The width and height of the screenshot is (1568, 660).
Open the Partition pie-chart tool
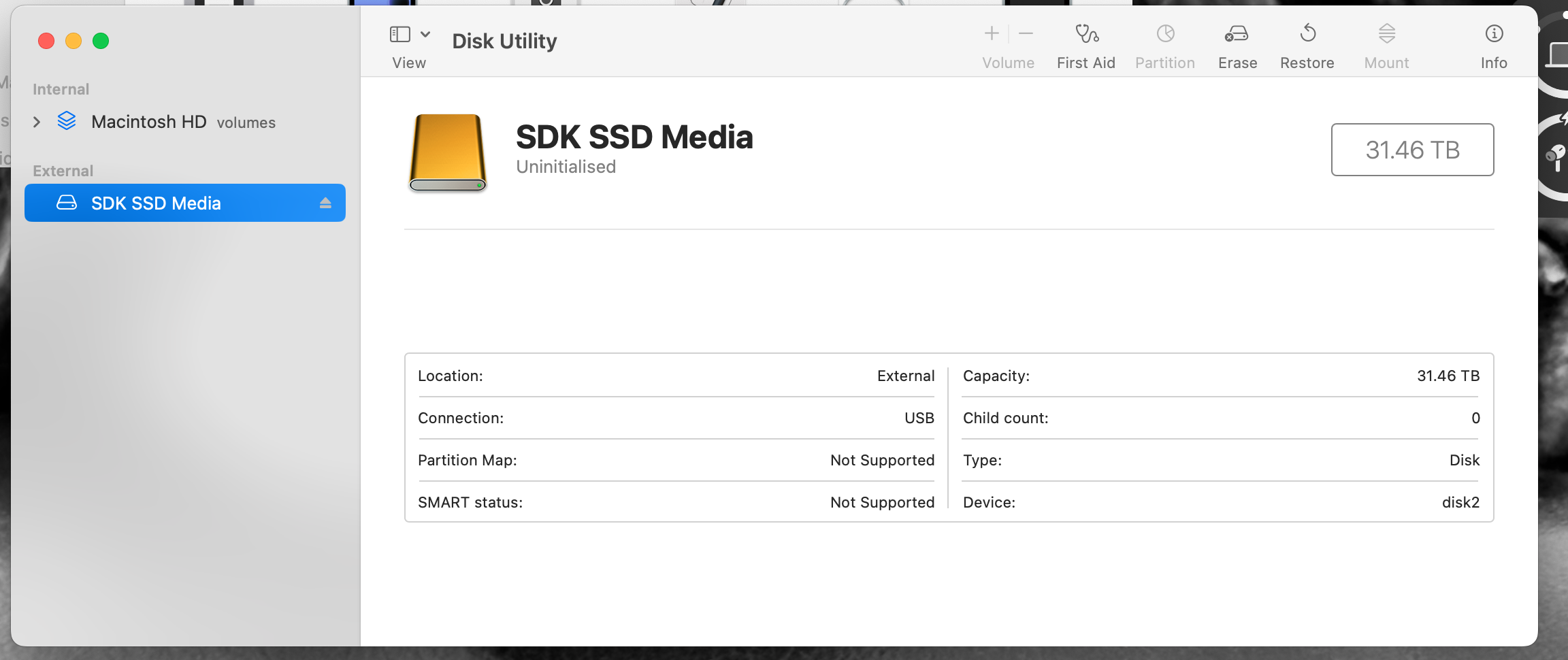coord(1165,33)
